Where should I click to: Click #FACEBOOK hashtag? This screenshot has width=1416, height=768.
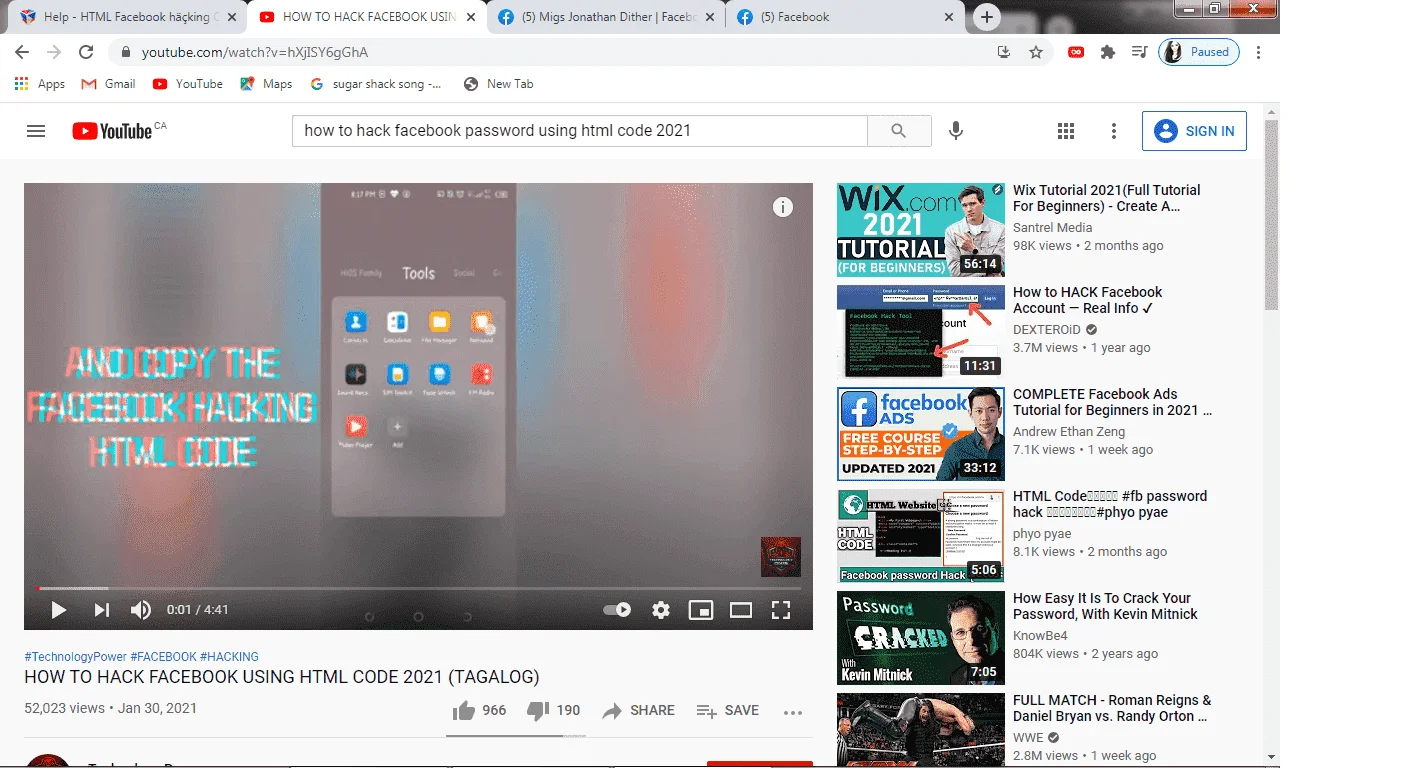(163, 657)
